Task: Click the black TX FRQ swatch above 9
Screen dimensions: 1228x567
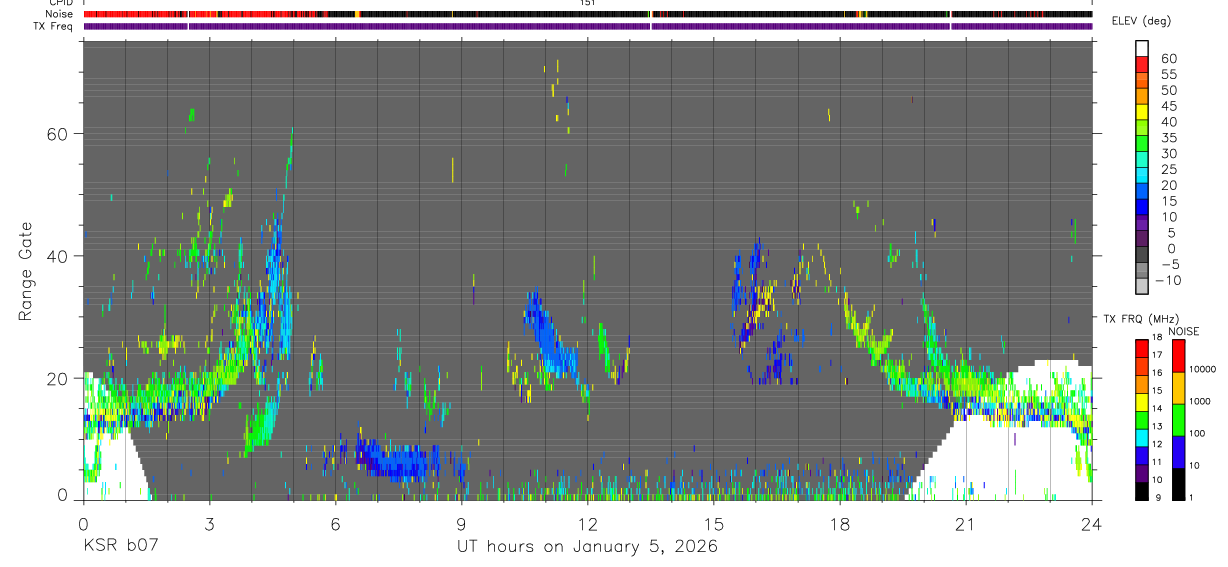Action: click(x=1142, y=490)
